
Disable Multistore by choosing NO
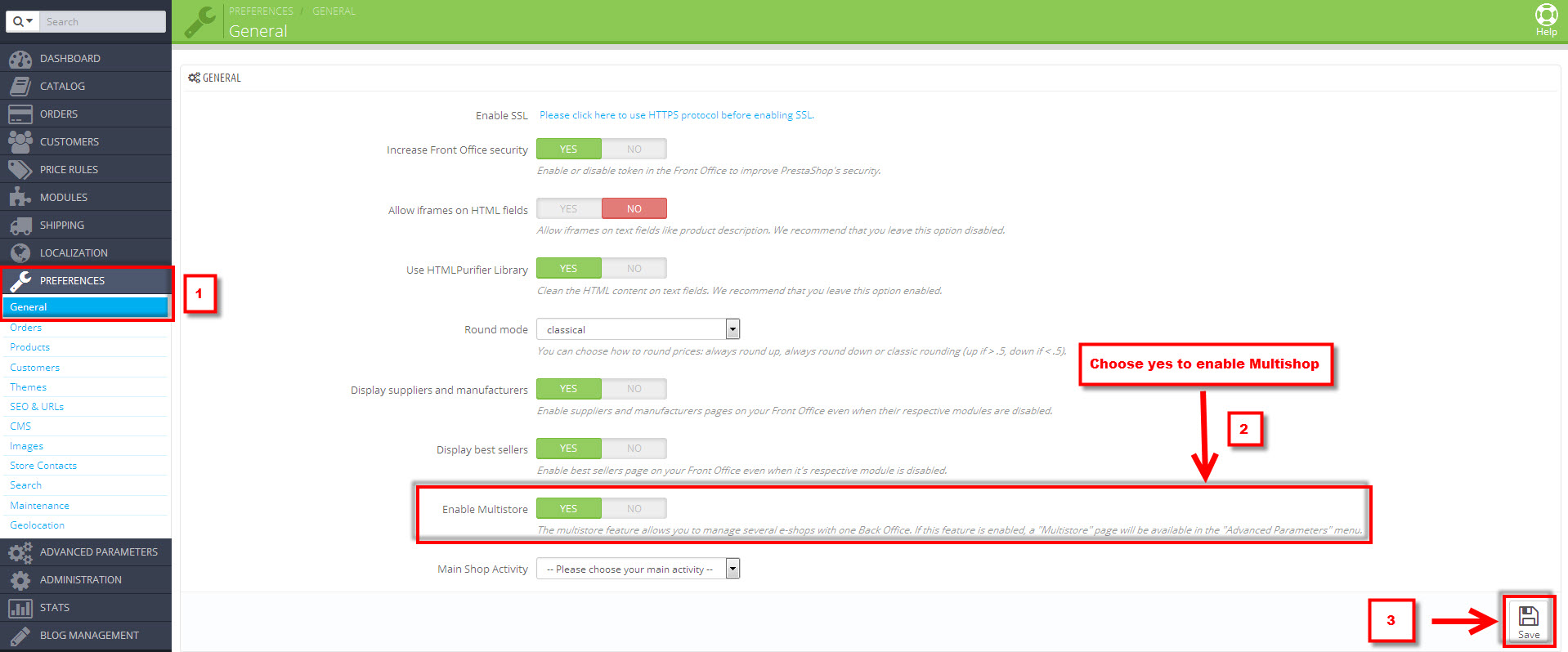[634, 509]
